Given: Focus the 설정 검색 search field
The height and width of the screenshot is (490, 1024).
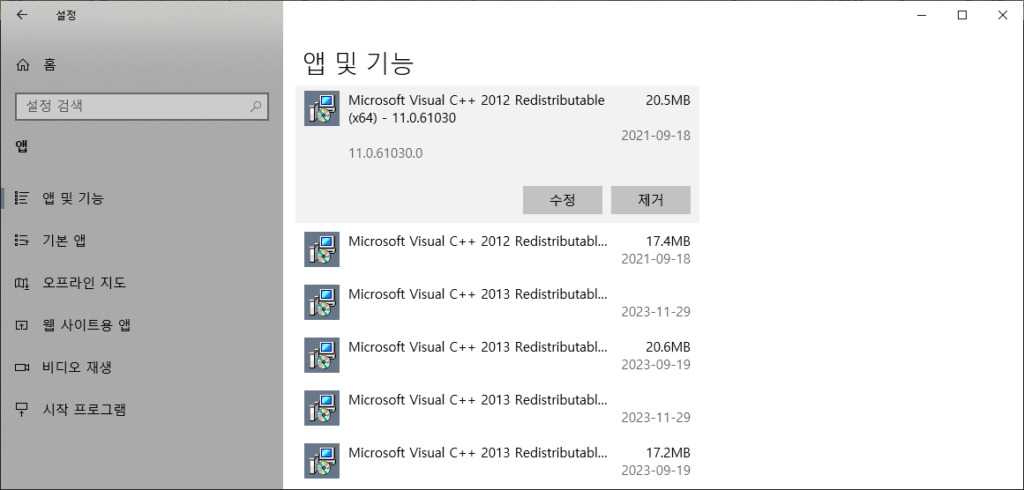Looking at the screenshot, I should tap(141, 106).
